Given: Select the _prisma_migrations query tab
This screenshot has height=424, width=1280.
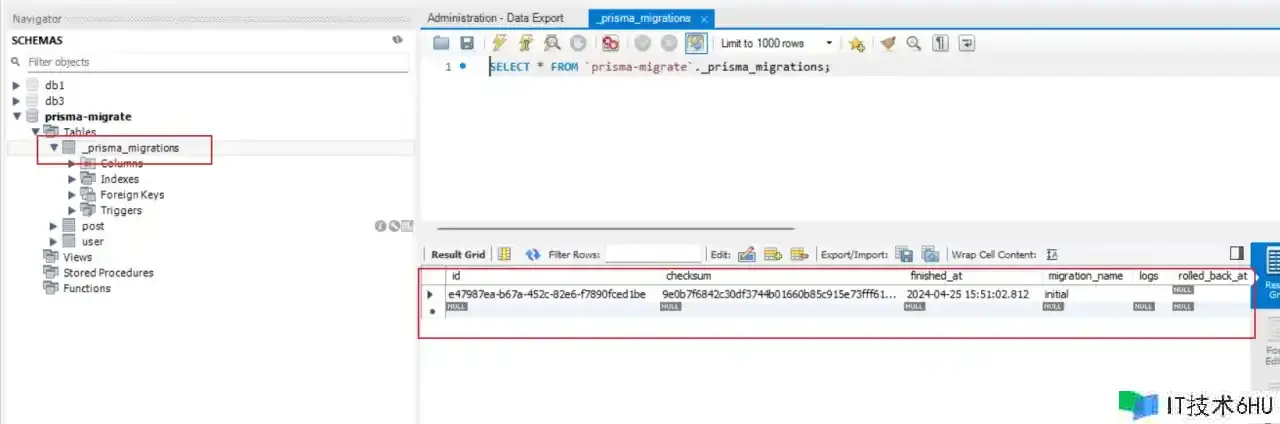Looking at the screenshot, I should click(643, 18).
